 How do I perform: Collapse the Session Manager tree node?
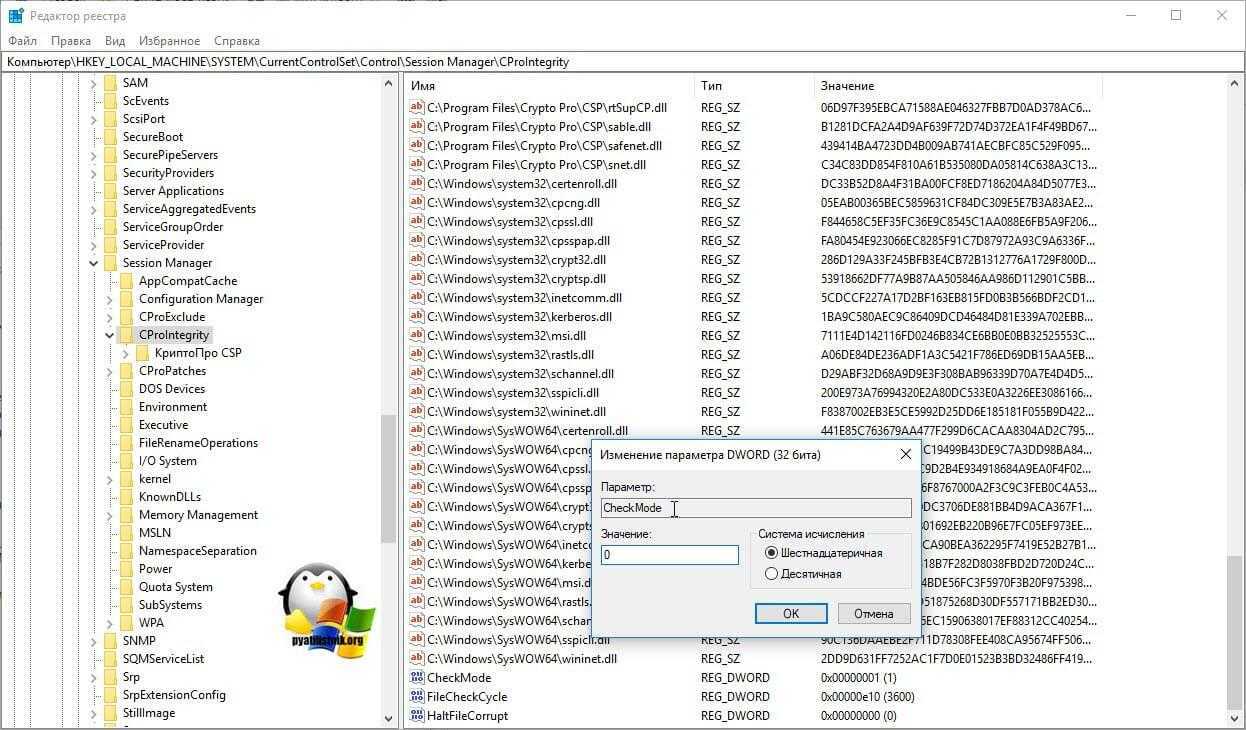tap(94, 263)
